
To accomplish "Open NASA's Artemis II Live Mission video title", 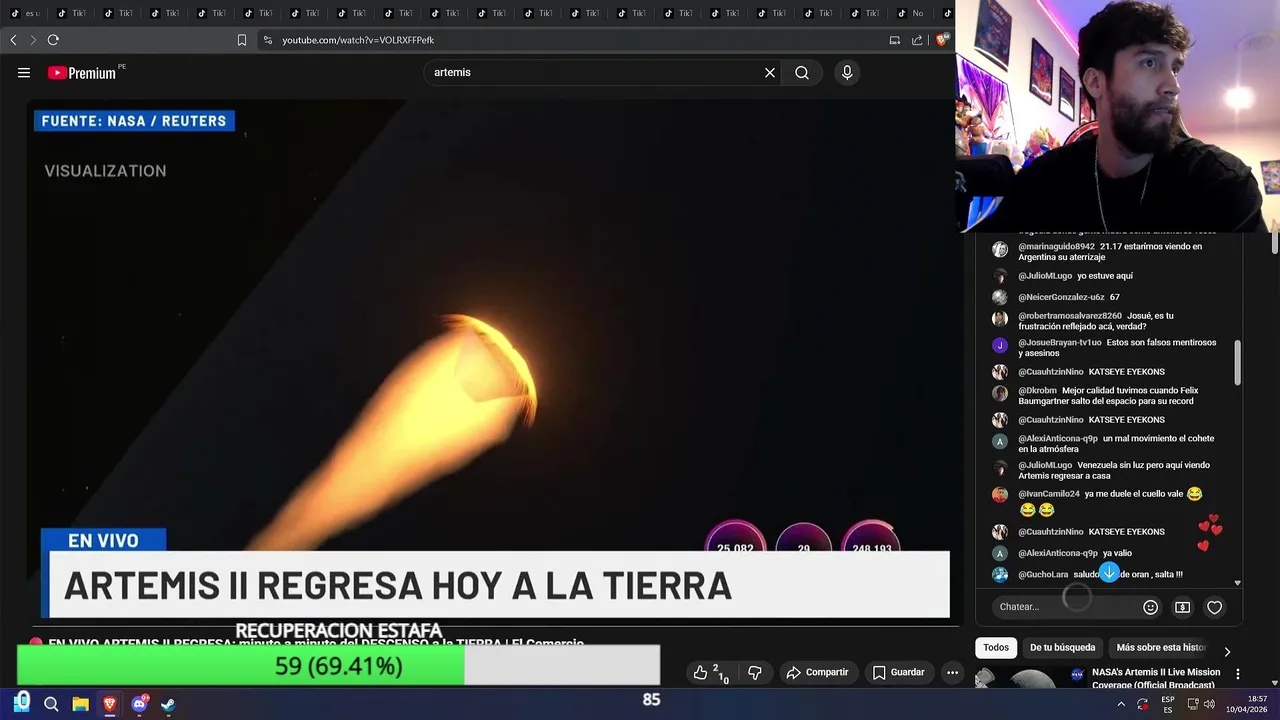I will point(1156,678).
